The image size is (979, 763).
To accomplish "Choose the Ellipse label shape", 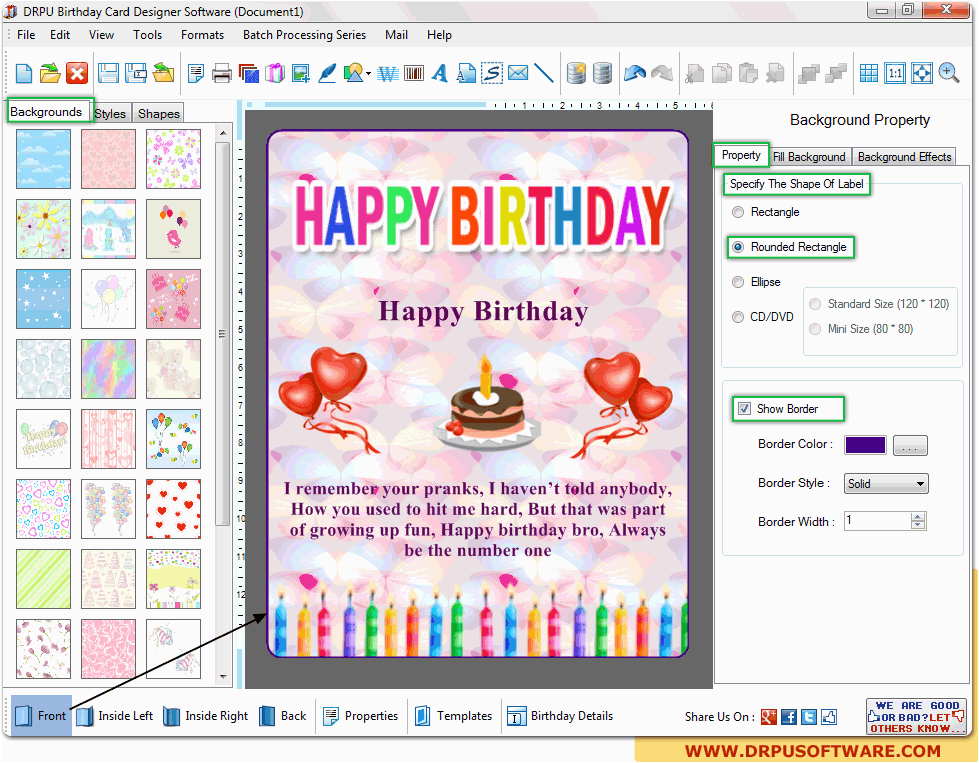I will coord(739,282).
